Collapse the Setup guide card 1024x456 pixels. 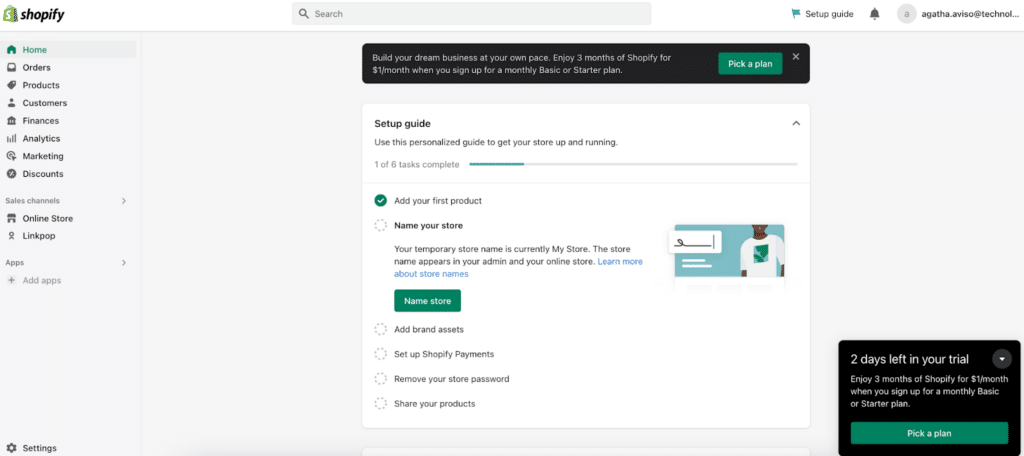pos(795,123)
